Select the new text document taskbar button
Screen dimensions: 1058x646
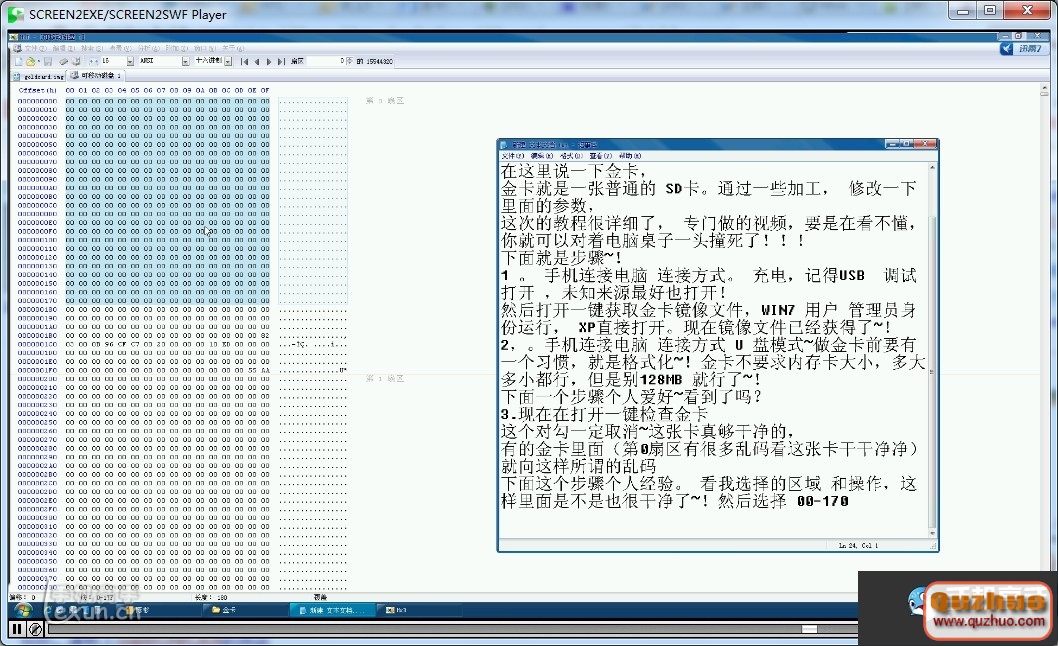[x=332, y=610]
